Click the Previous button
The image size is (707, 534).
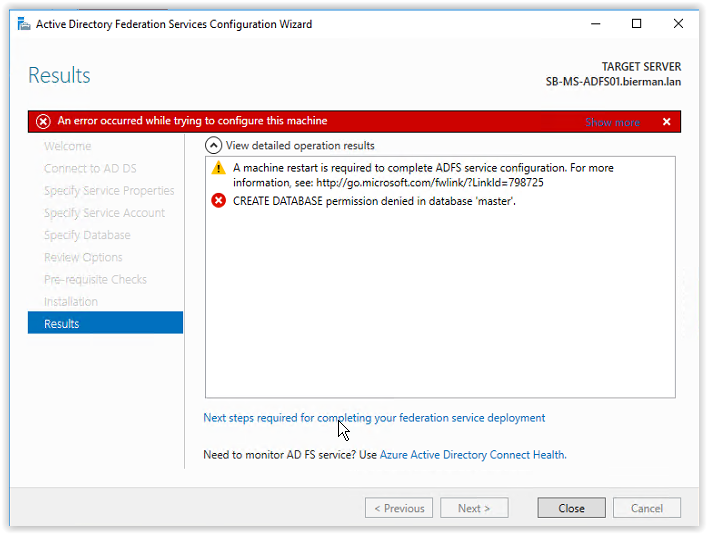point(399,508)
